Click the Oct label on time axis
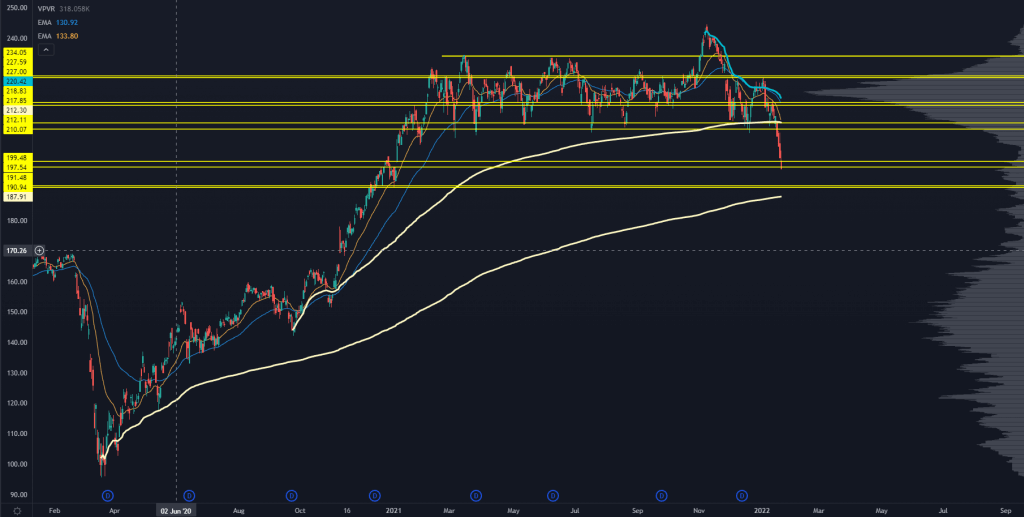1024x517 pixels. [300, 510]
